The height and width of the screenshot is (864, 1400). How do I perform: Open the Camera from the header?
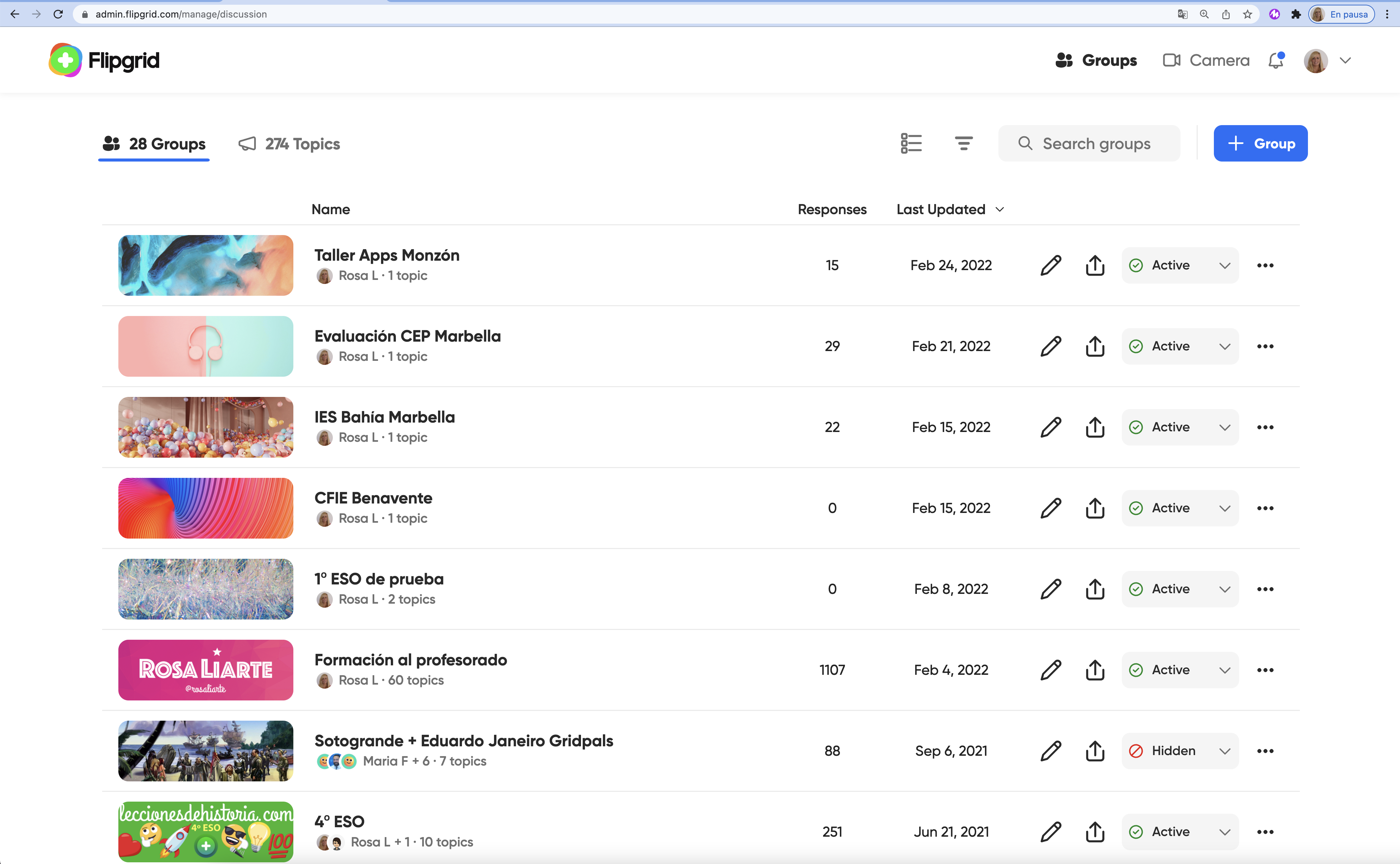pos(1206,61)
